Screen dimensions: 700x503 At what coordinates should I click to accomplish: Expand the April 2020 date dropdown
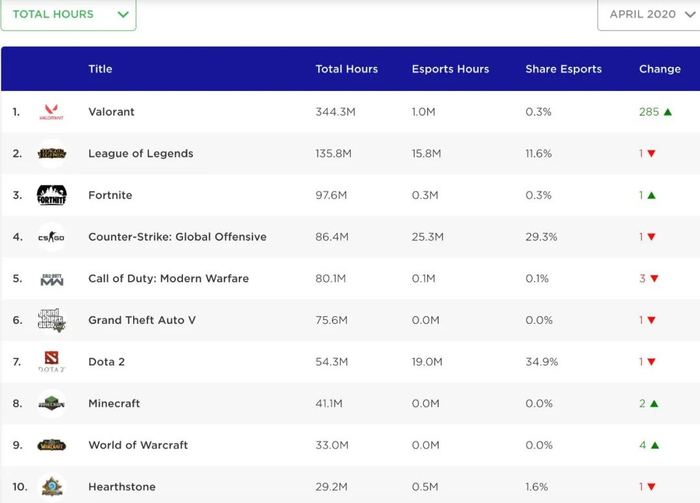pos(651,15)
